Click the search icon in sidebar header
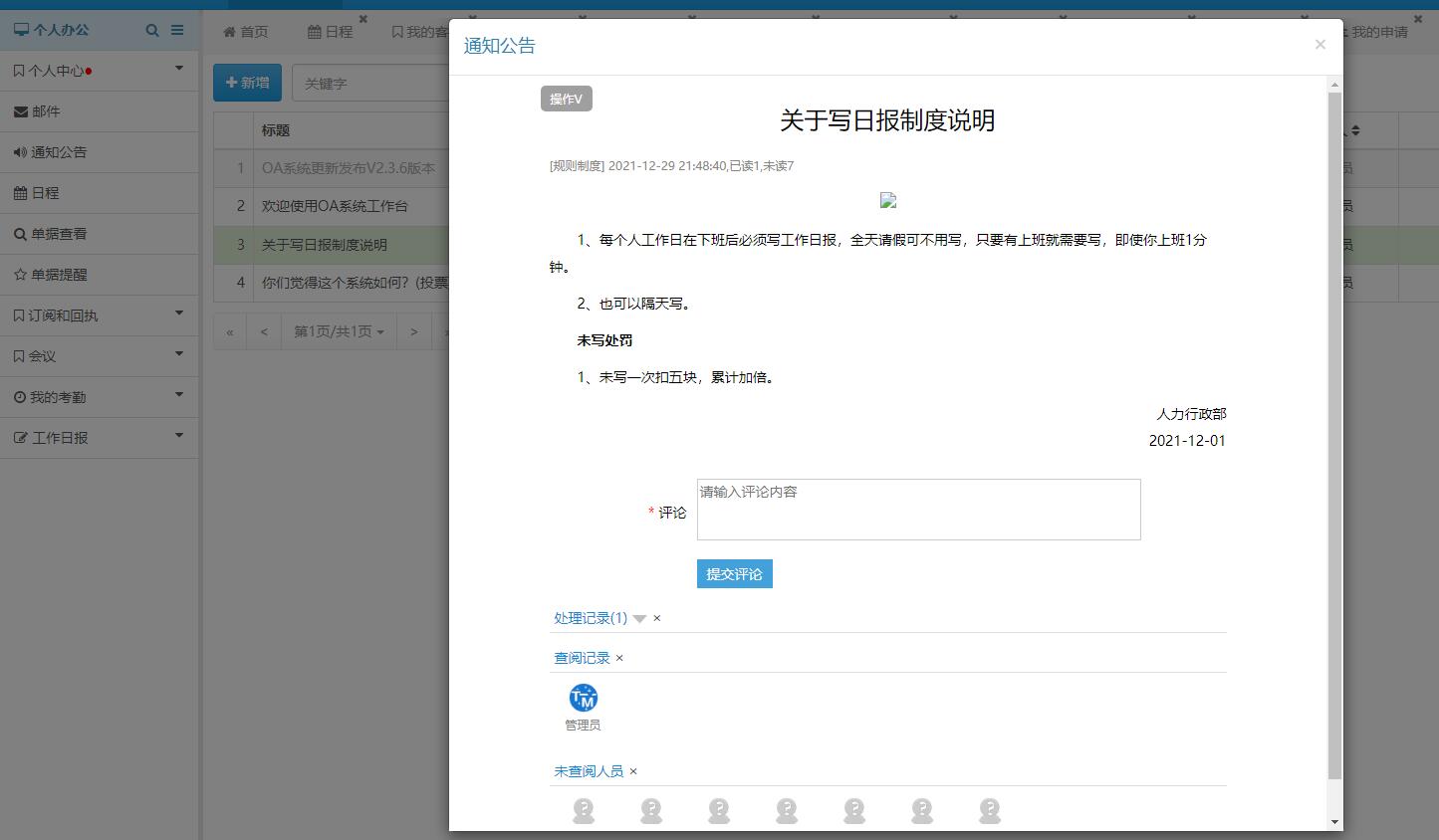 (x=152, y=30)
